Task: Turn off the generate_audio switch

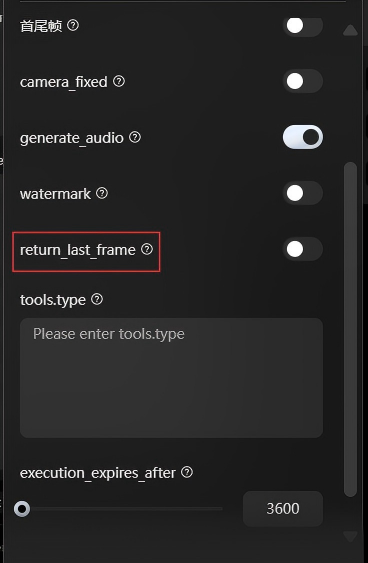Action: tap(303, 137)
